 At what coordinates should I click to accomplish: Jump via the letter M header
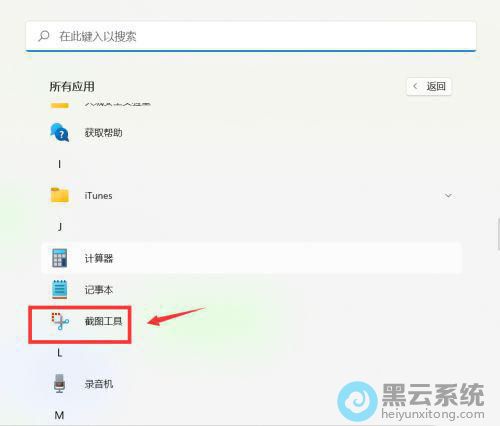[59, 415]
